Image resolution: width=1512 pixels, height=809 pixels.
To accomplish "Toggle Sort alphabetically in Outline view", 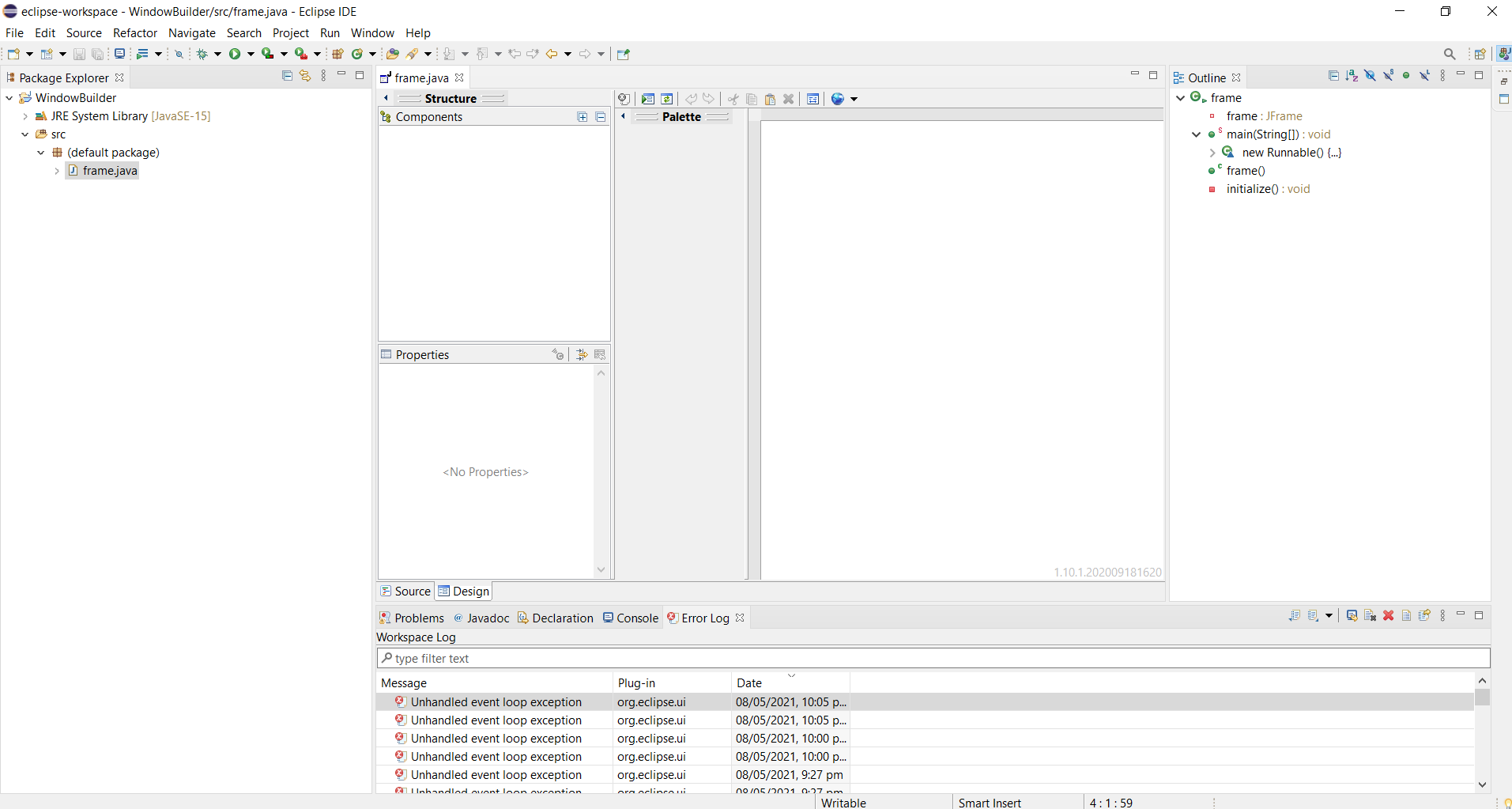I will (x=1352, y=76).
